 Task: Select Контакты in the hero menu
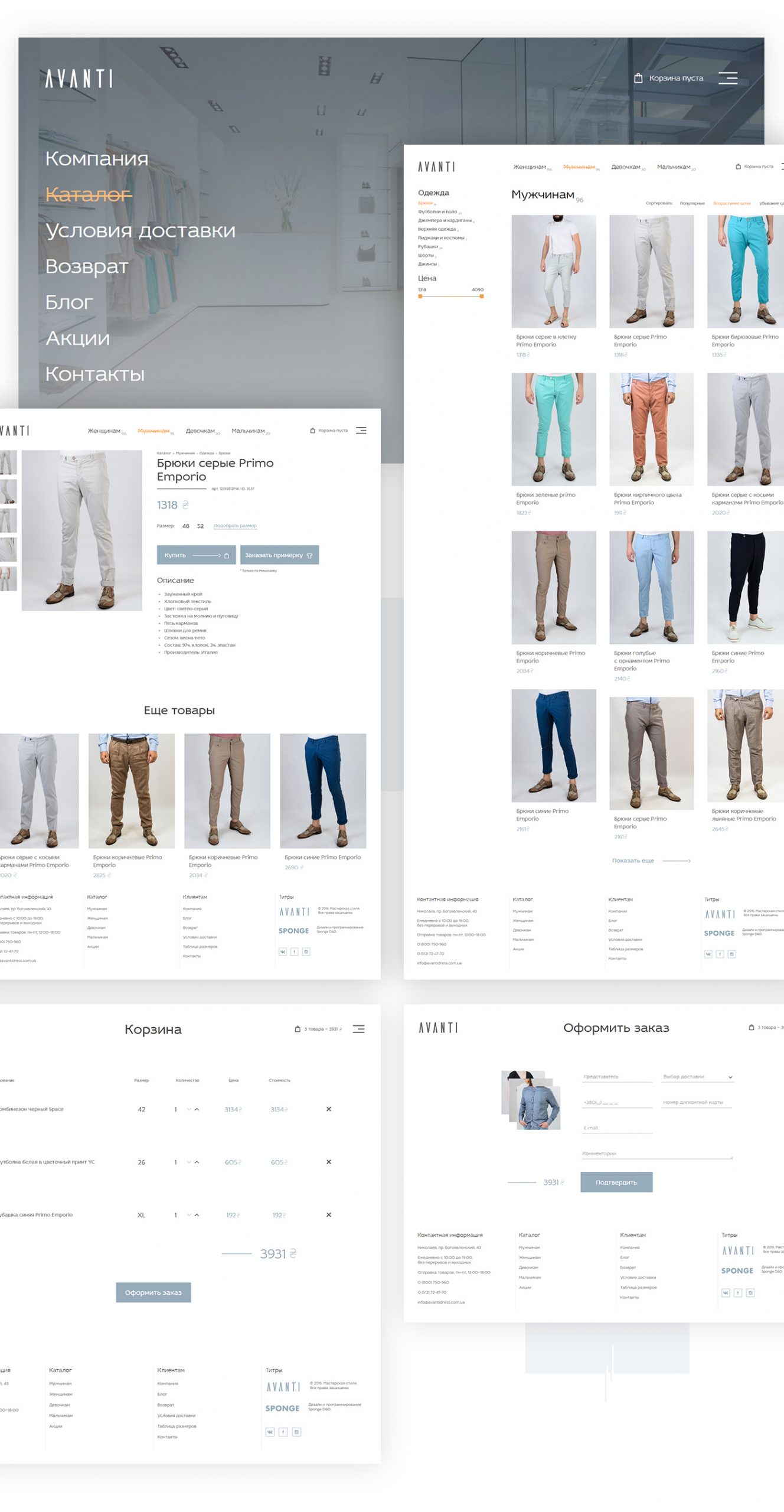pos(95,374)
